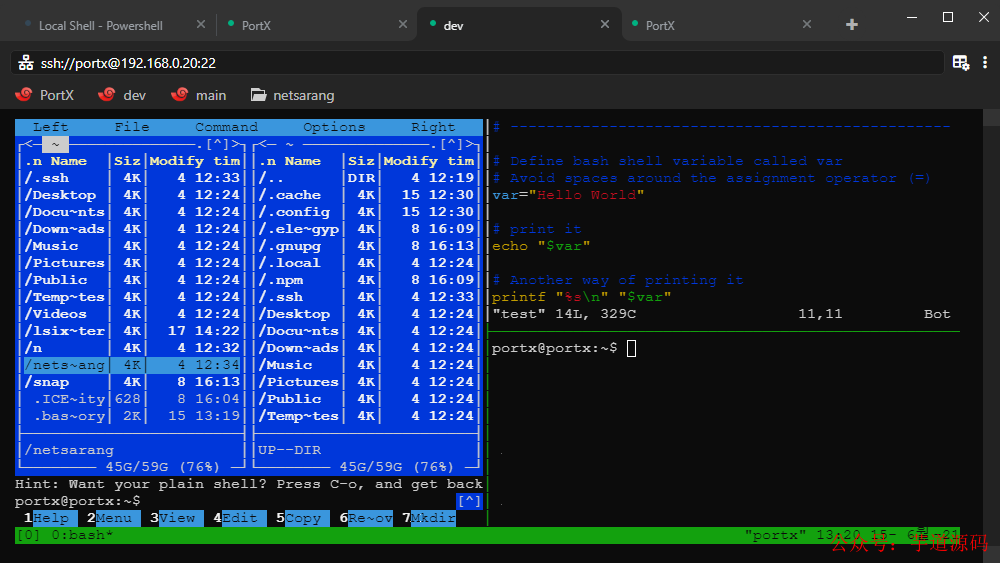Click the right panel history [^] dropdown
Viewport: 1000px width, 563px height.
pos(452,144)
